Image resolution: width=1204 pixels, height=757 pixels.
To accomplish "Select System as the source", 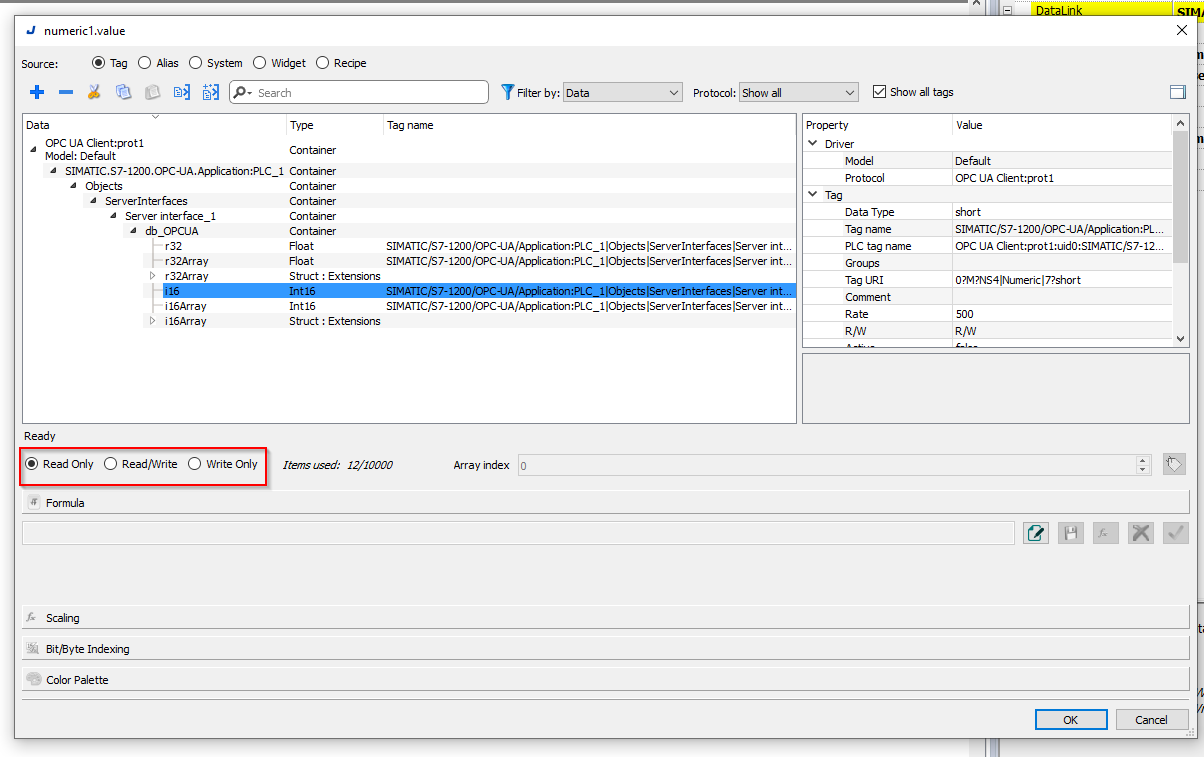I will click(x=196, y=63).
